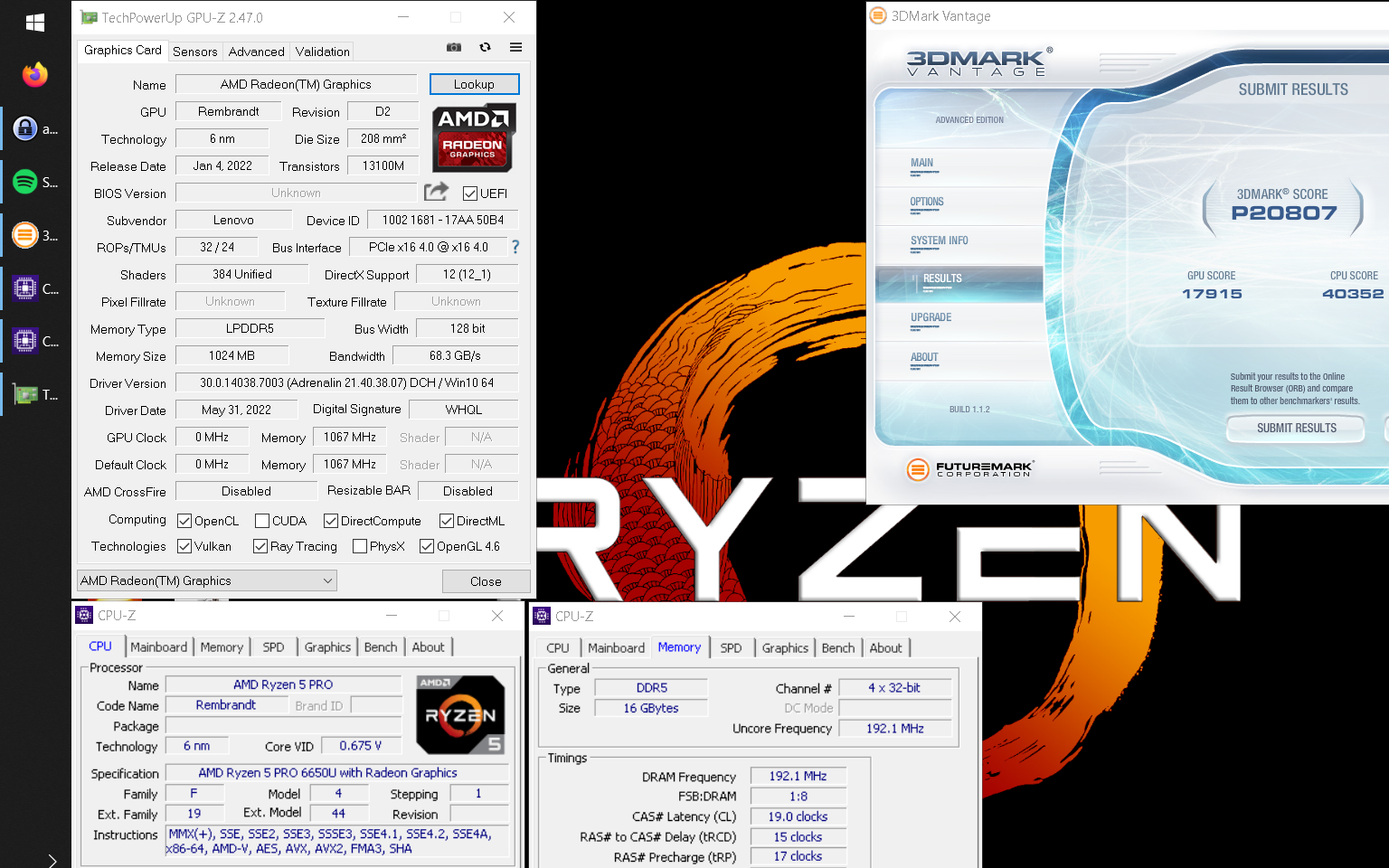The height and width of the screenshot is (868, 1389).
Task: Toggle DirectML checkbox
Action: (447, 521)
